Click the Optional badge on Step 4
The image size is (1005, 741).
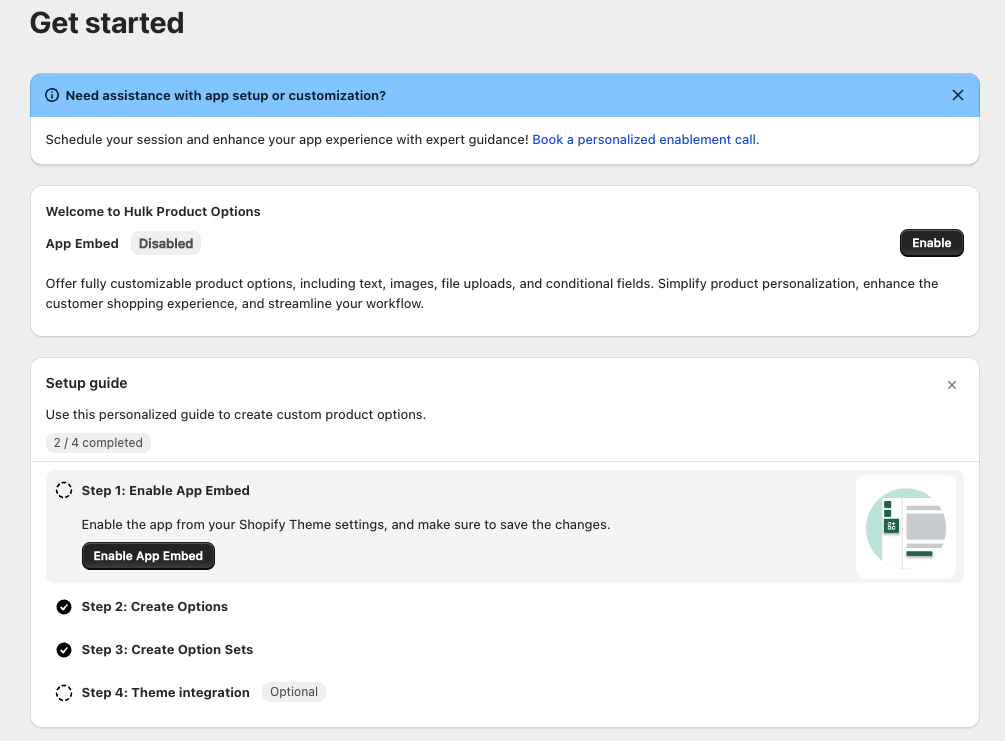click(x=294, y=692)
